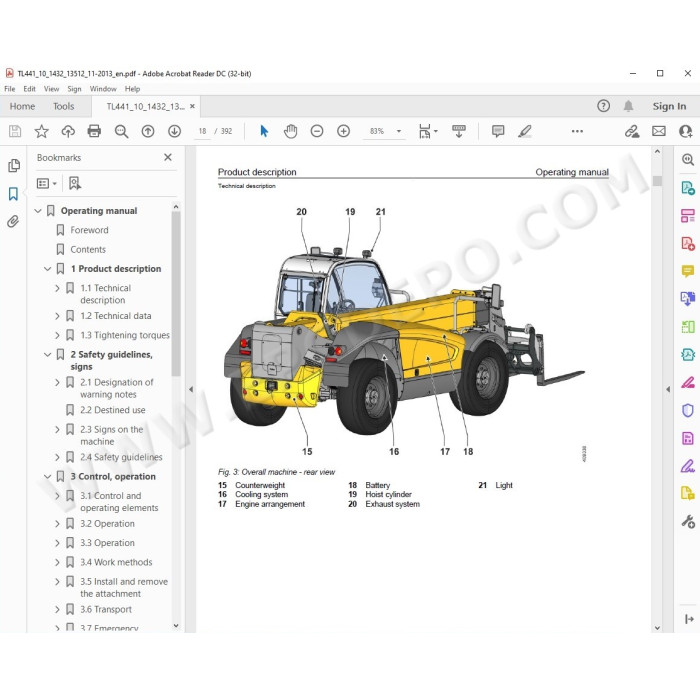Toggle the Bookmarks panel icon
This screenshot has width=700, height=700.
pos(13,194)
